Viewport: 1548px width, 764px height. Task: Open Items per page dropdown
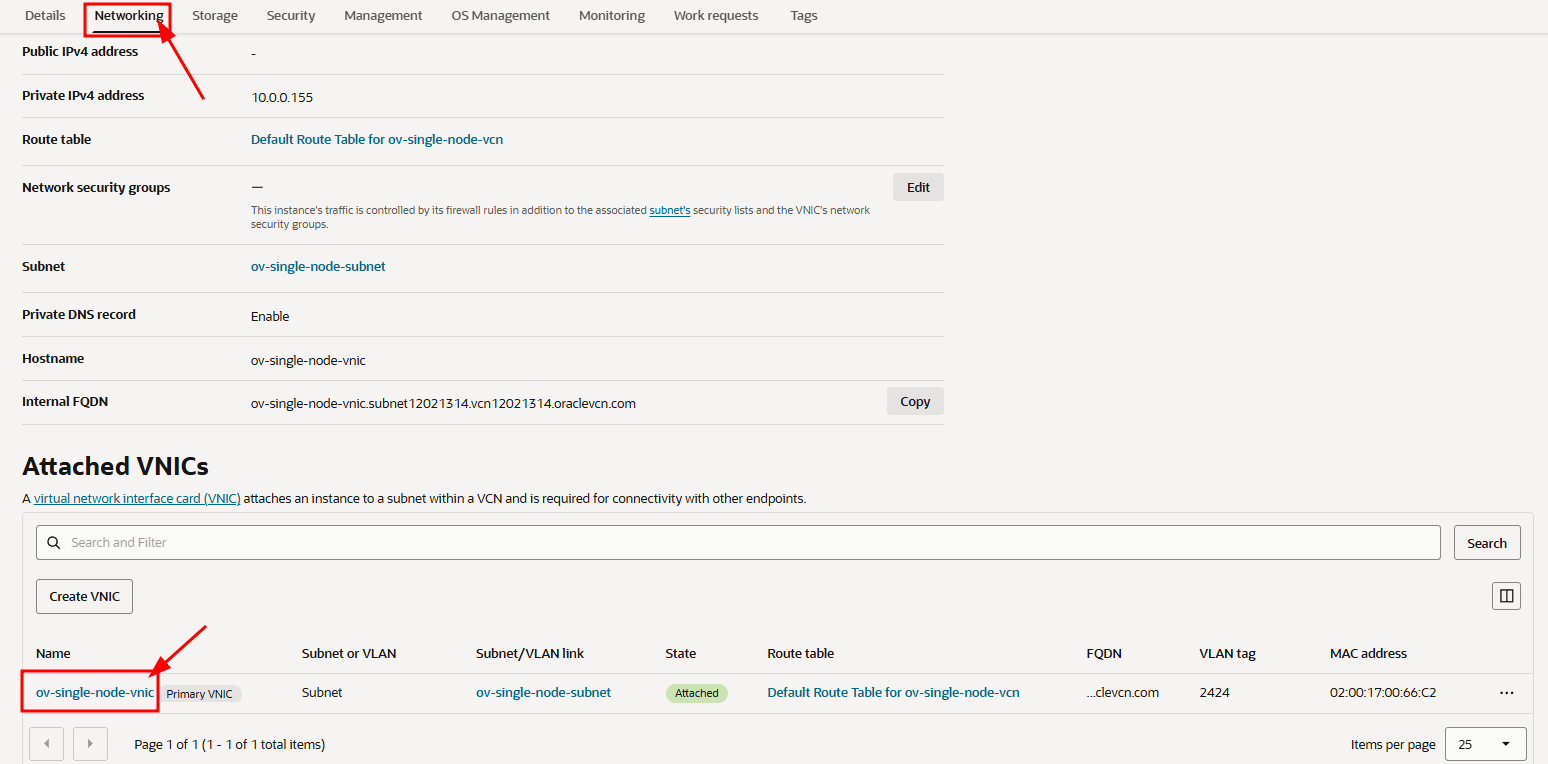coord(1485,744)
